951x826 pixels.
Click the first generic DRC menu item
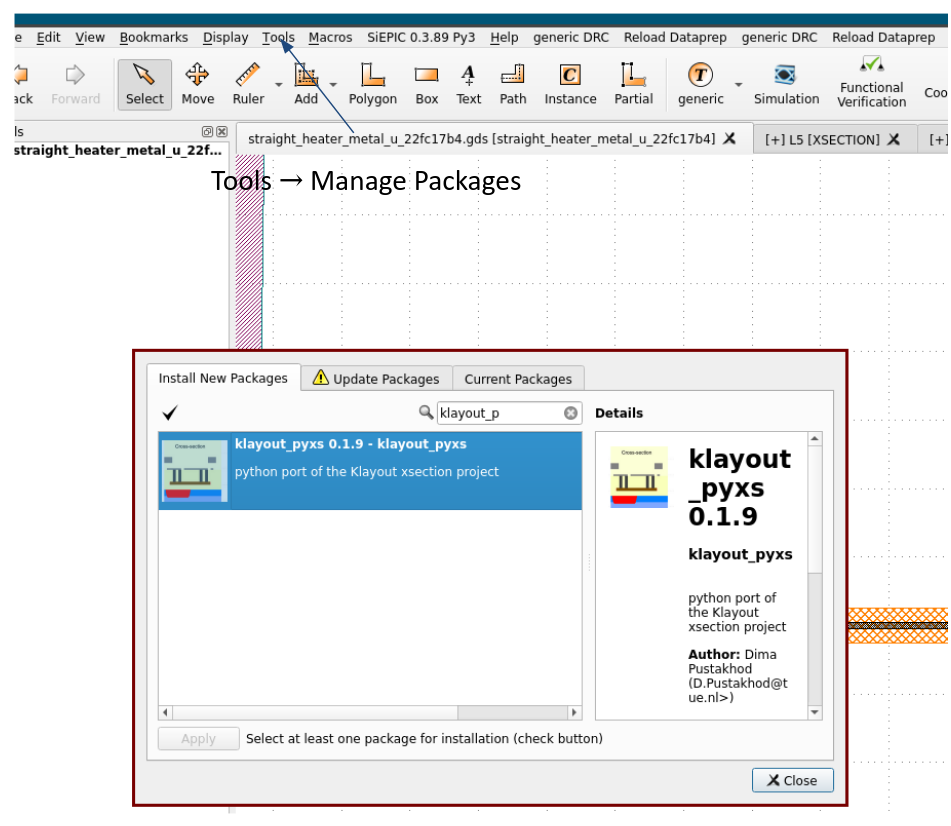[571, 38]
